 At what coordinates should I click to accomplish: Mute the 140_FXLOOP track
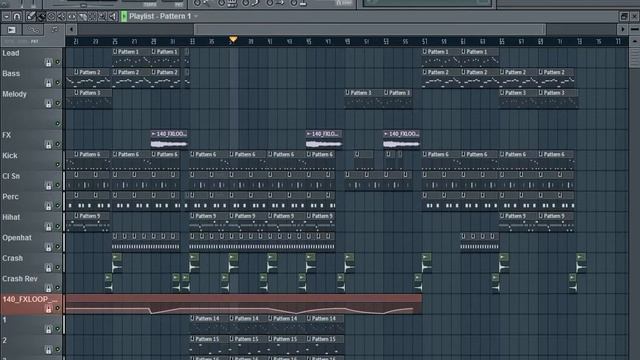pos(58,308)
